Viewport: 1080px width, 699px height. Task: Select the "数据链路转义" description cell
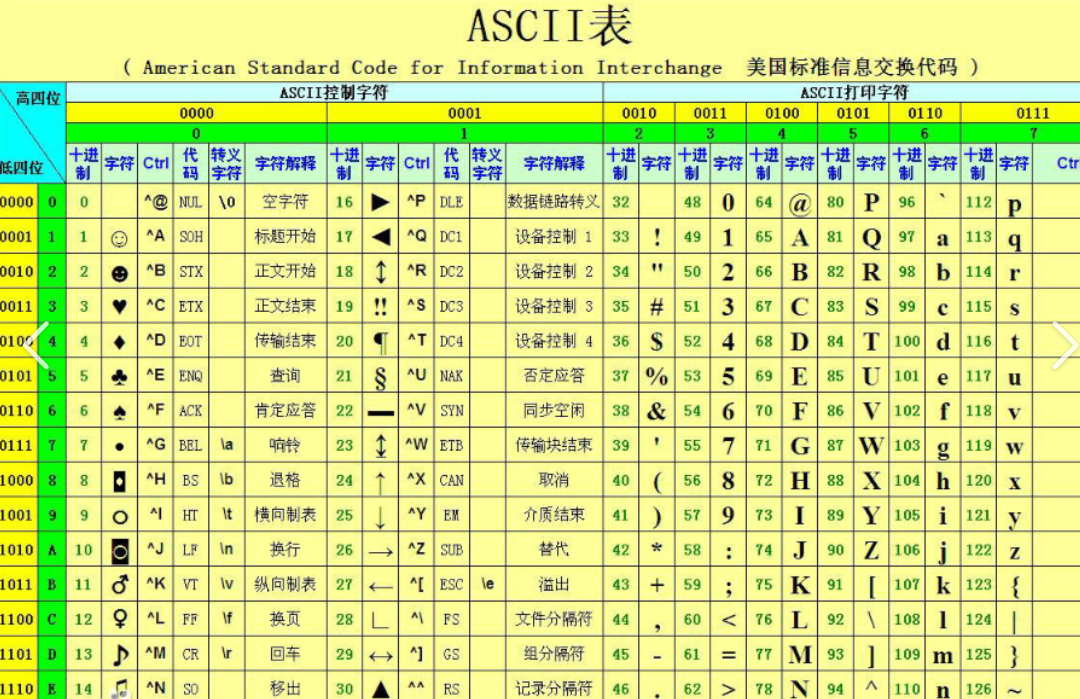pos(554,202)
